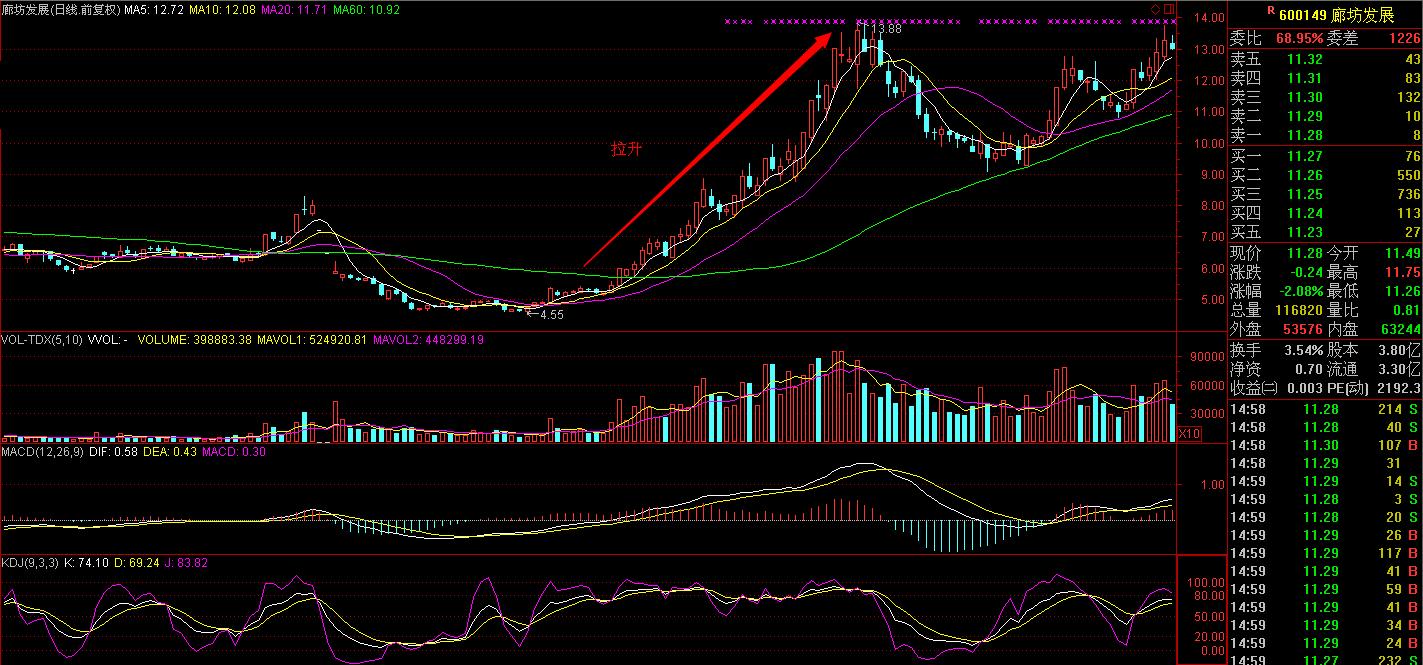The width and height of the screenshot is (1423, 665).
Task: Click the 现价 current price label
Action: 1245,254
